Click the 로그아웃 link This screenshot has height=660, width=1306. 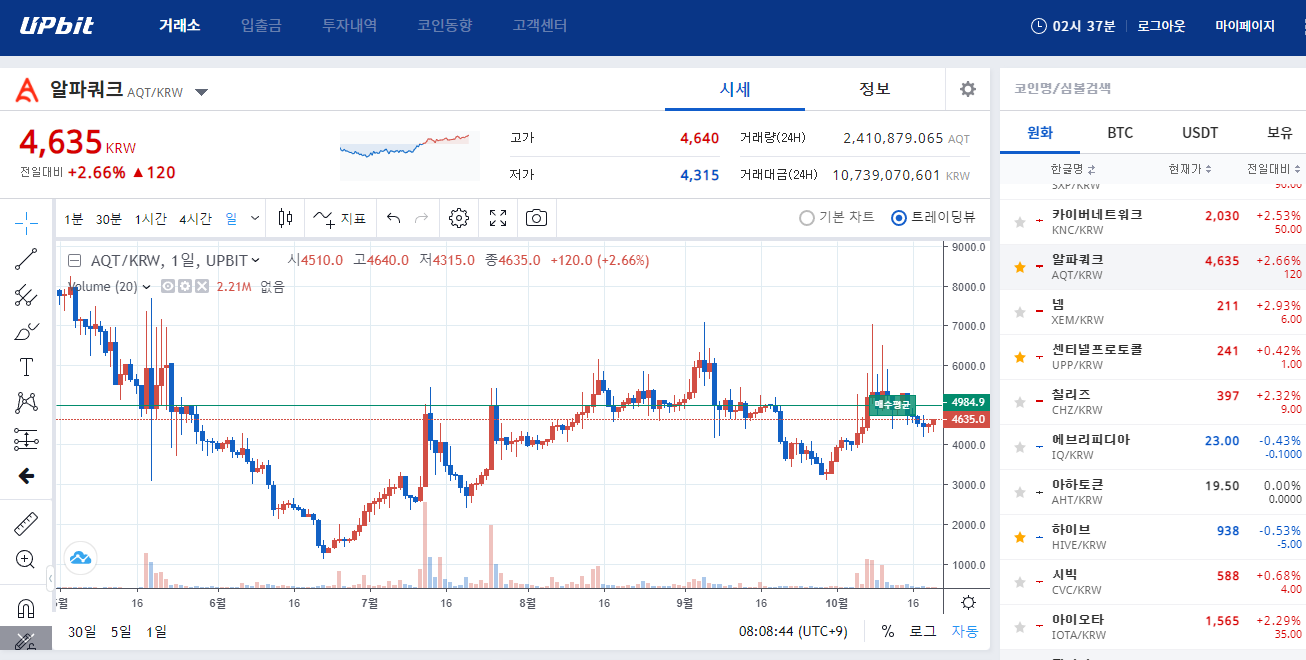point(1161,26)
